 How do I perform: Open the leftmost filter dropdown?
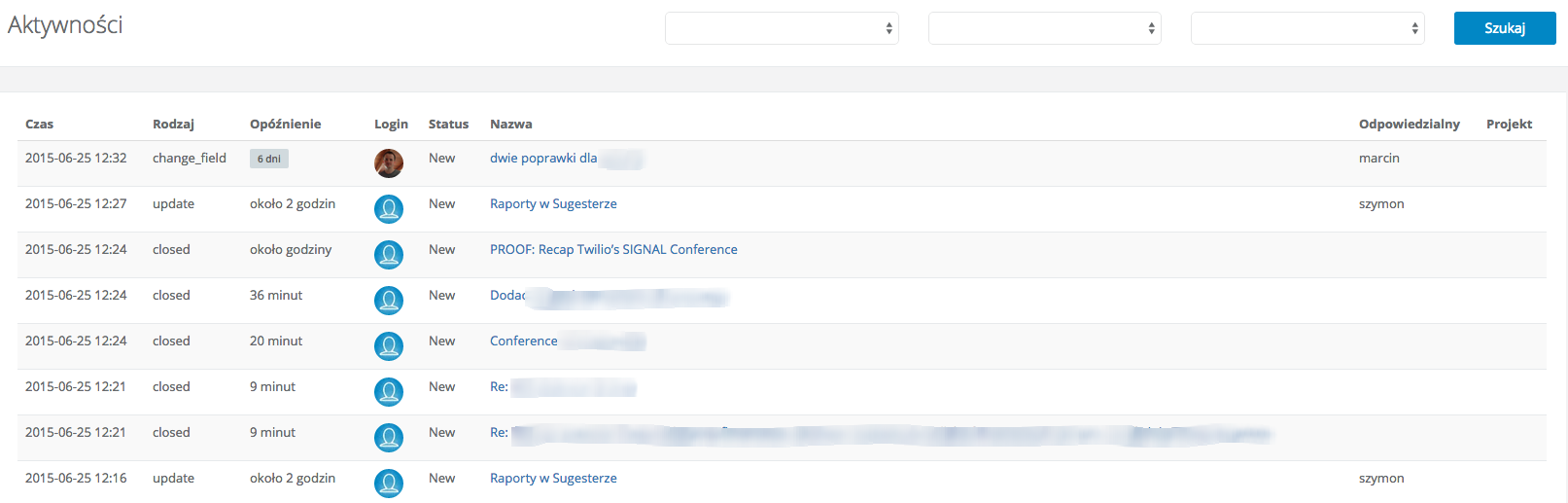click(782, 28)
